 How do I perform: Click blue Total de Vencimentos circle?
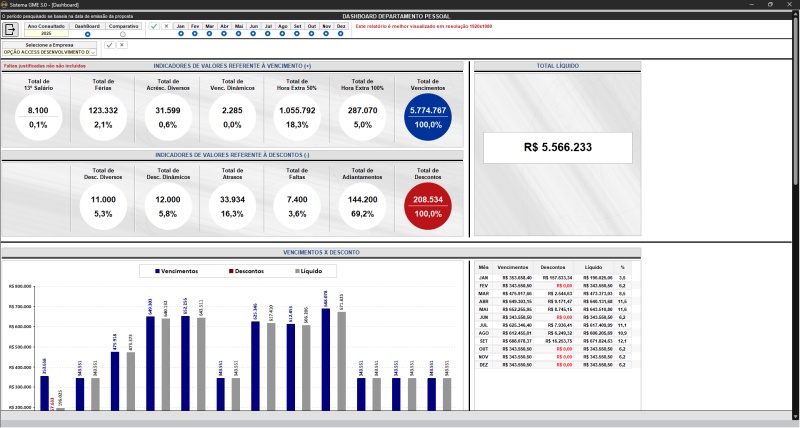point(429,118)
